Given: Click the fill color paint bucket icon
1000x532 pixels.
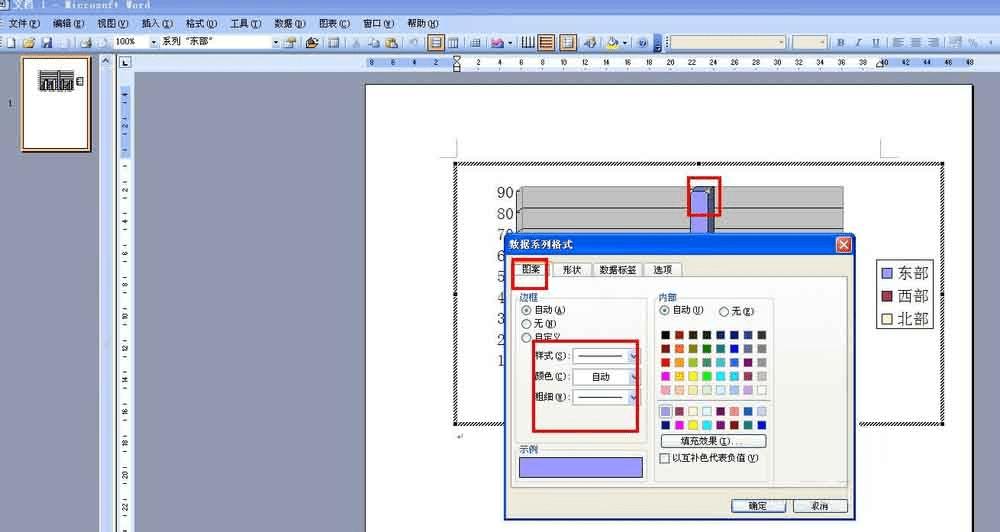Looking at the screenshot, I should 612,43.
